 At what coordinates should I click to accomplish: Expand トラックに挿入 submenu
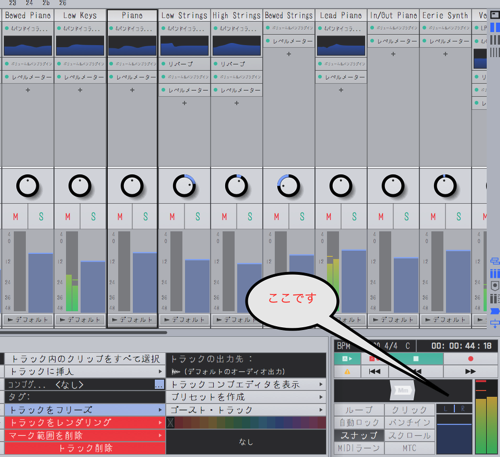coord(85,371)
